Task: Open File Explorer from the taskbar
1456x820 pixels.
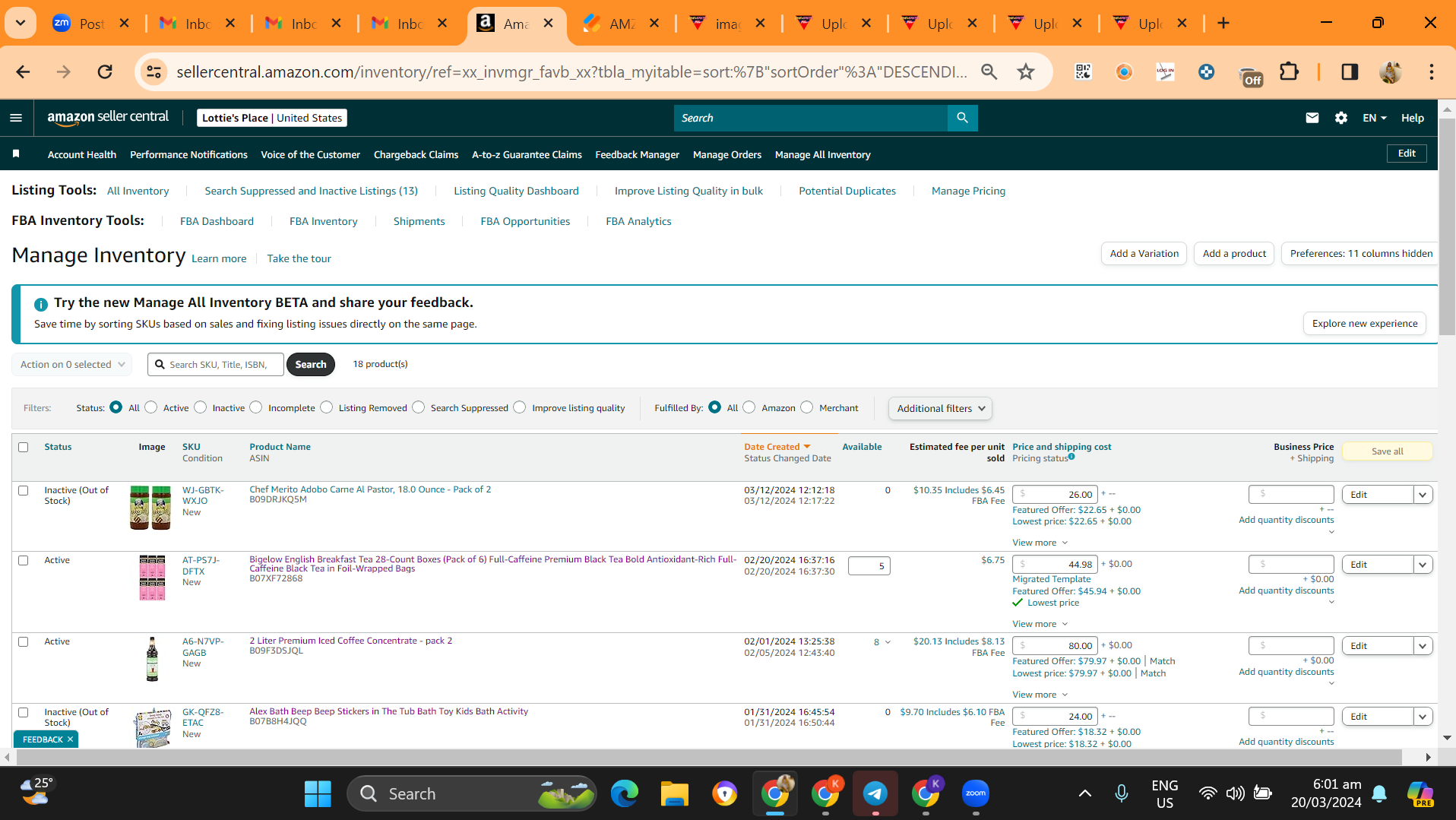Action: click(x=674, y=794)
